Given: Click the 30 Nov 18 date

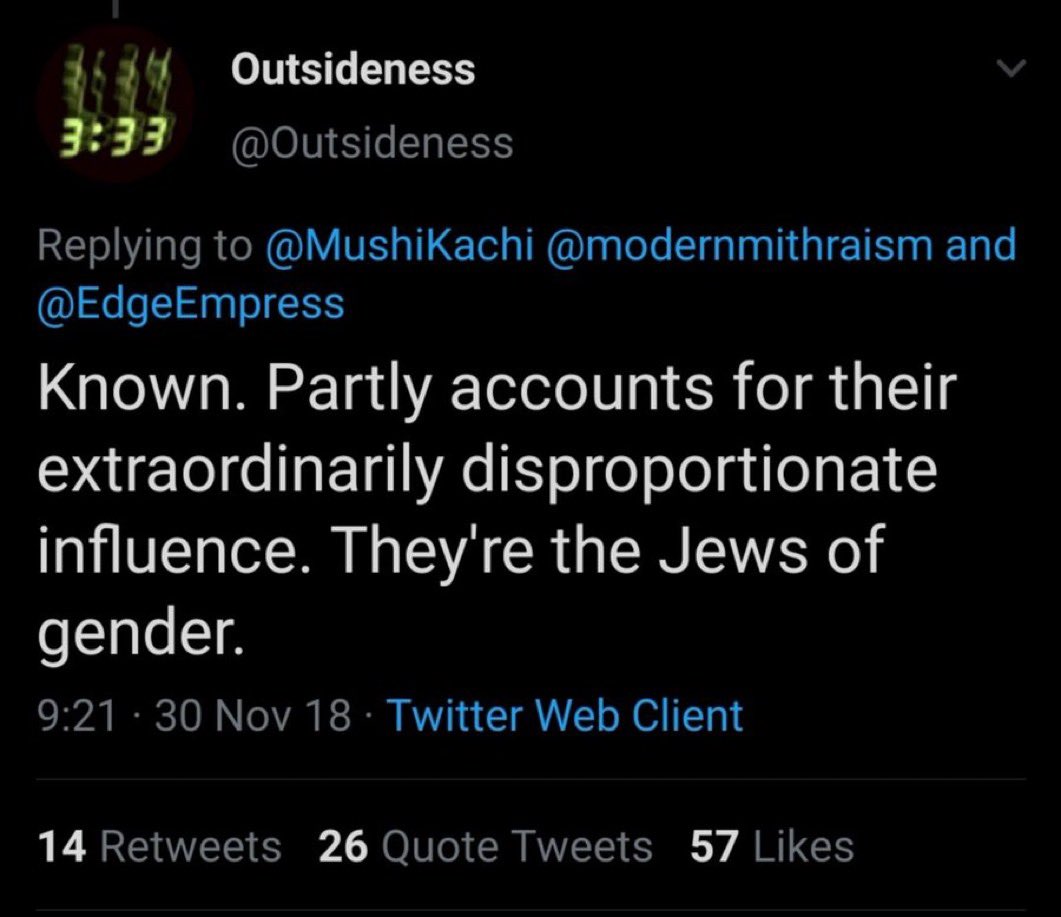Looking at the screenshot, I should 253,715.
